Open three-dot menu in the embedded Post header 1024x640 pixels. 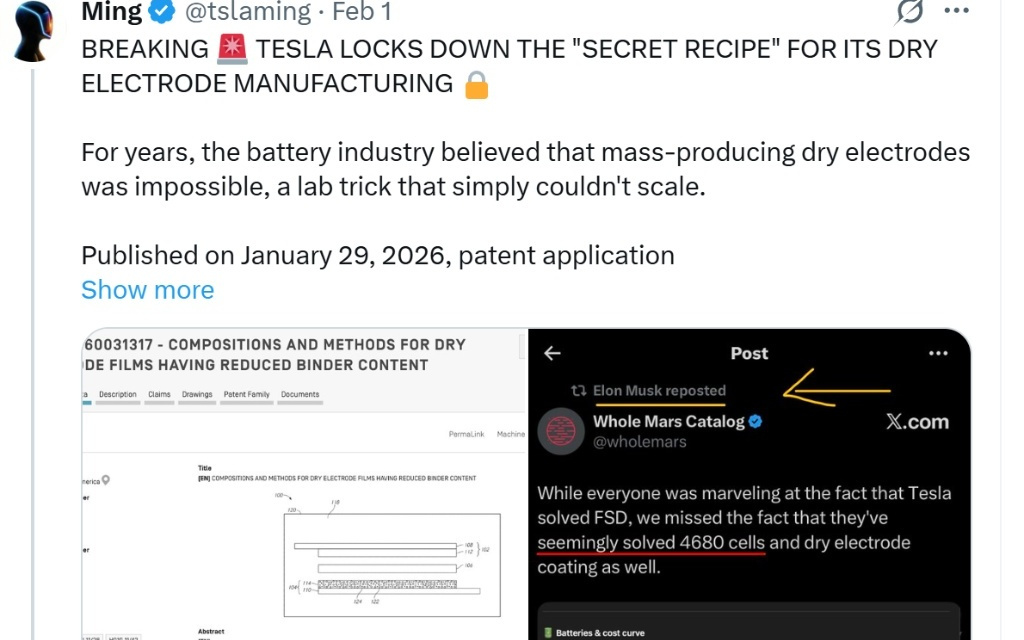coord(937,353)
